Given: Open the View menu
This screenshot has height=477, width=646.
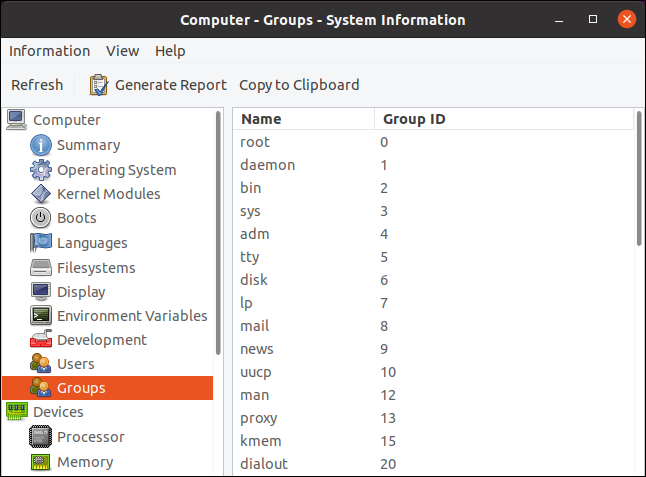Looking at the screenshot, I should [122, 51].
